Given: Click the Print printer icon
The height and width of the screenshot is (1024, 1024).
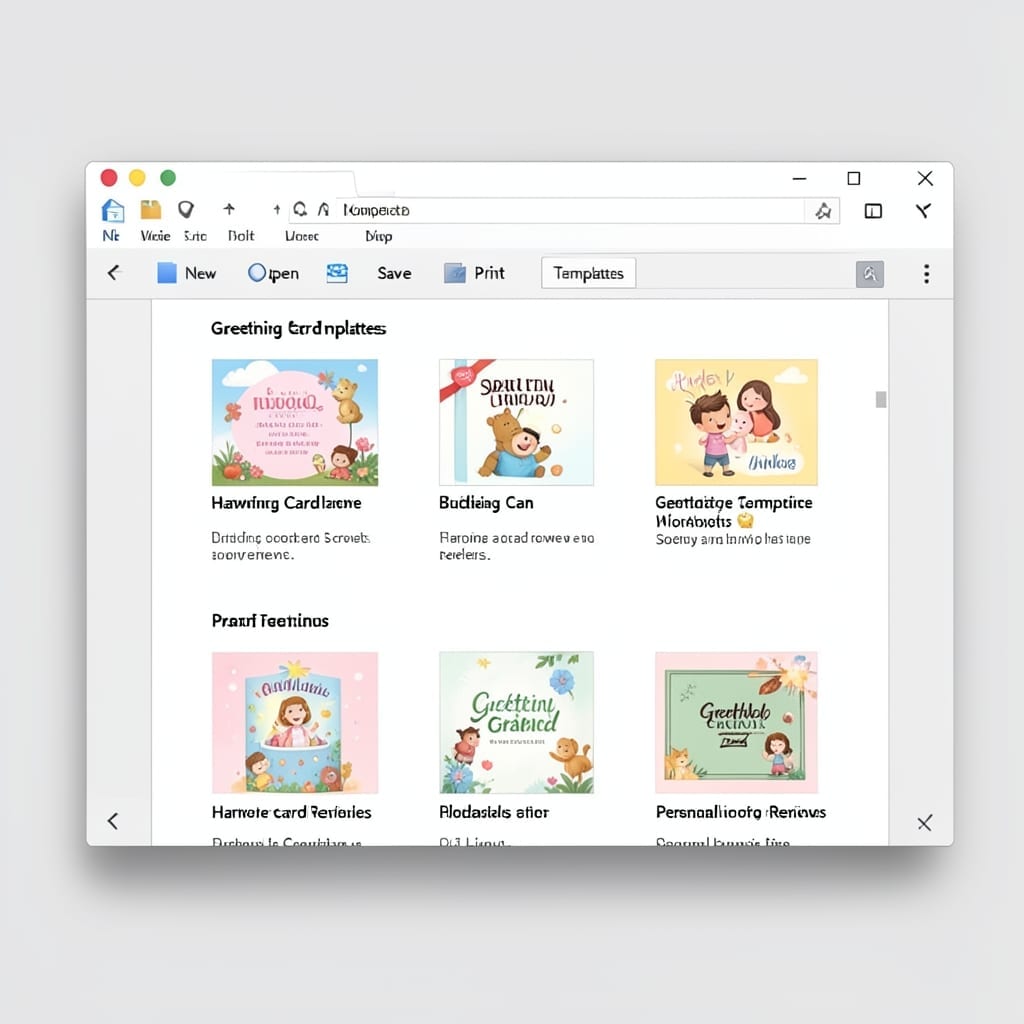Looking at the screenshot, I should 455,273.
